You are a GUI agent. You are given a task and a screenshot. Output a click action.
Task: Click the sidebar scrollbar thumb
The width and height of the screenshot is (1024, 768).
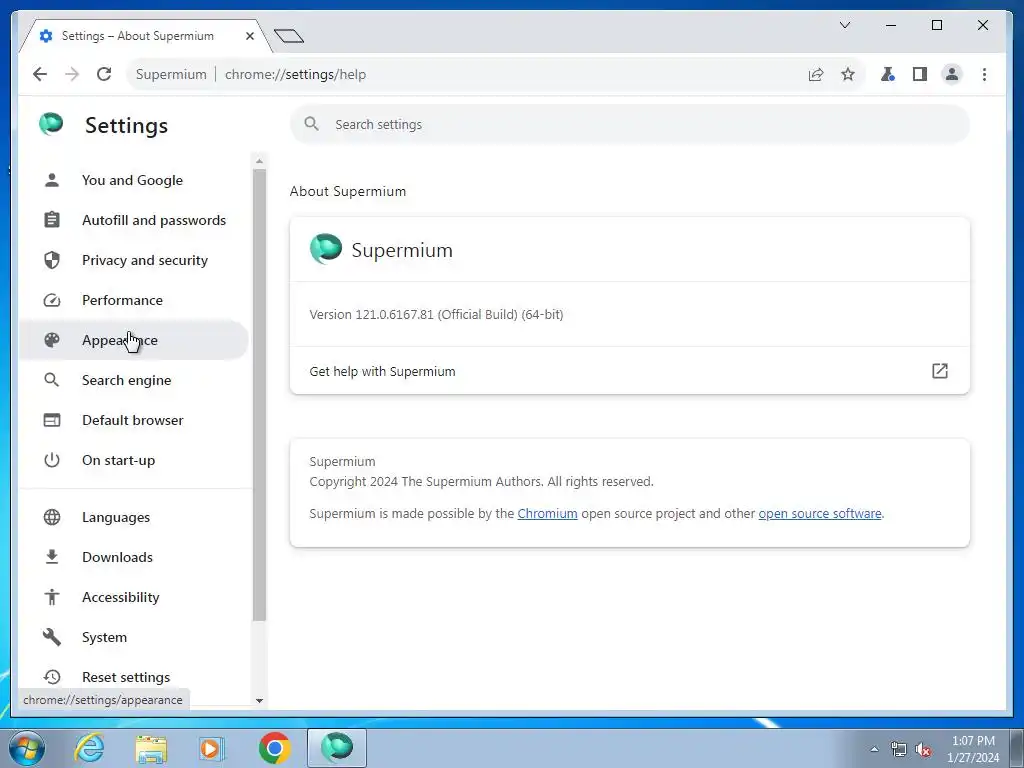259,395
